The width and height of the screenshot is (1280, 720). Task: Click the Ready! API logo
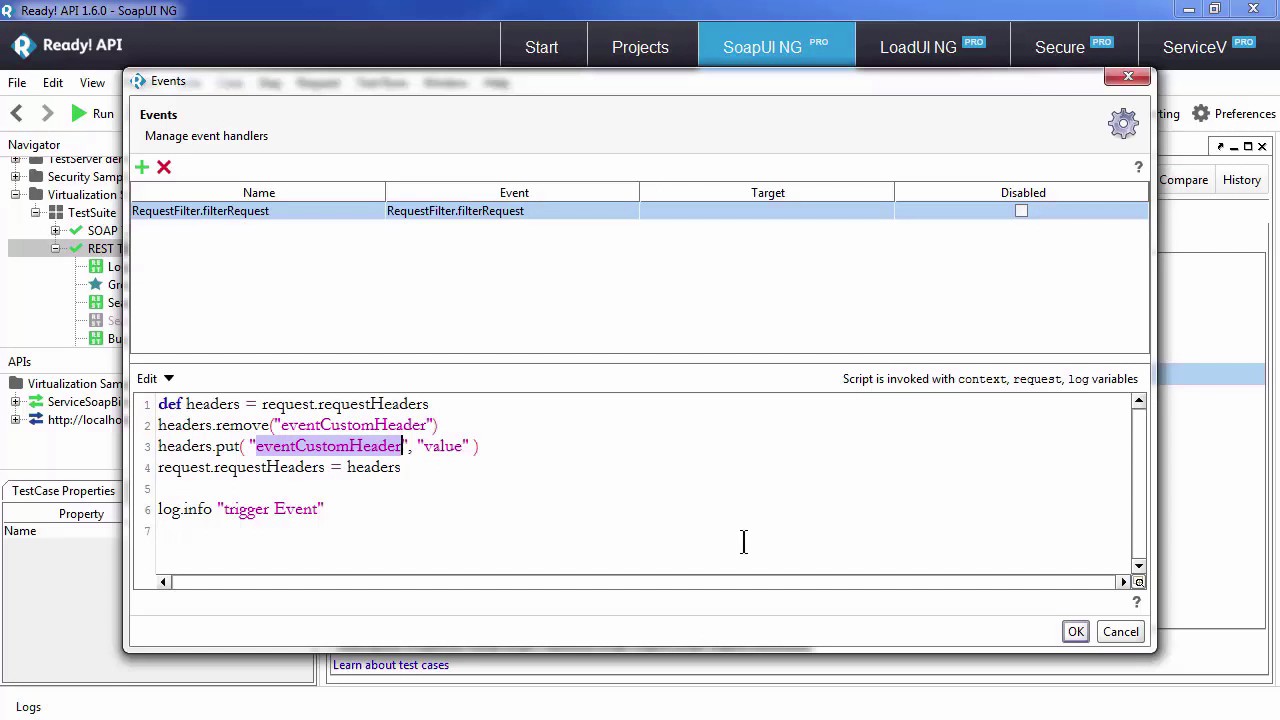click(67, 45)
